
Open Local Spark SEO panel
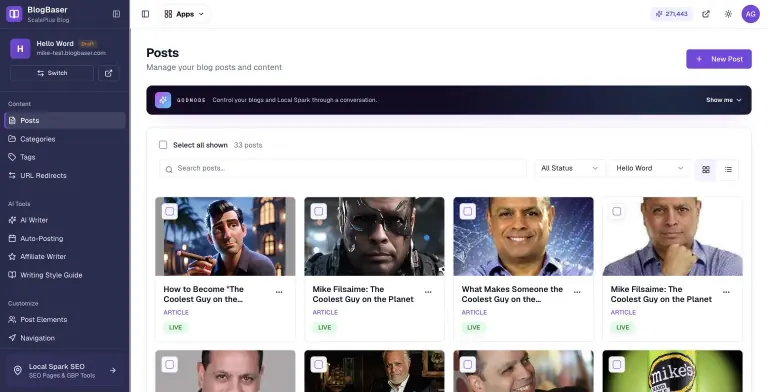pos(65,370)
